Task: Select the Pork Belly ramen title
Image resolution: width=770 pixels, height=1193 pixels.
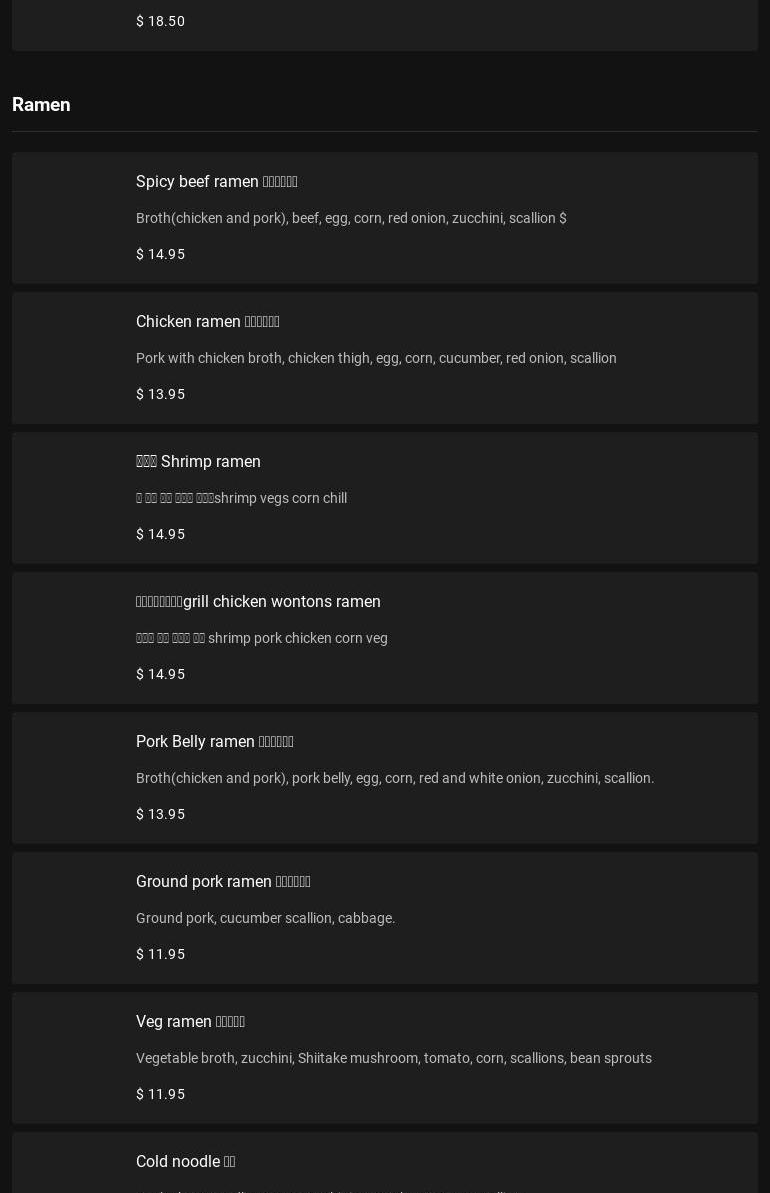Action: pyautogui.click(x=214, y=742)
